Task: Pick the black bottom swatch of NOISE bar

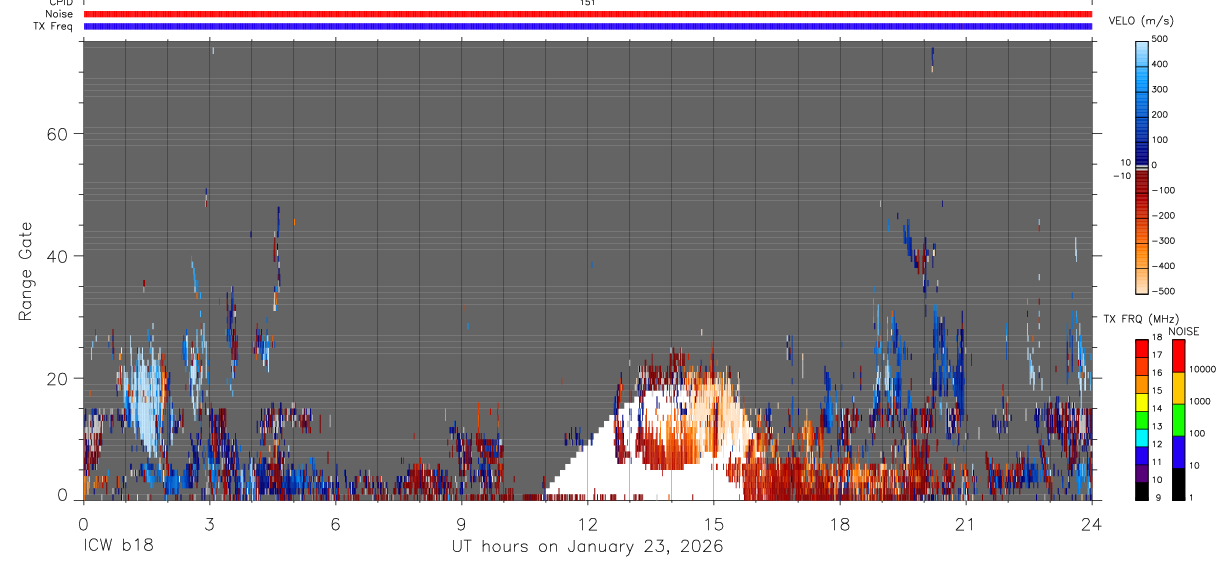Action: (x=1179, y=484)
